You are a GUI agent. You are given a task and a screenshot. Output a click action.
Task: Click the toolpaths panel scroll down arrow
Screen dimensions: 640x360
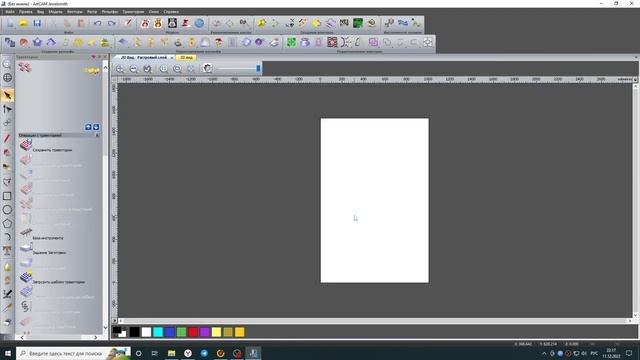[105, 328]
